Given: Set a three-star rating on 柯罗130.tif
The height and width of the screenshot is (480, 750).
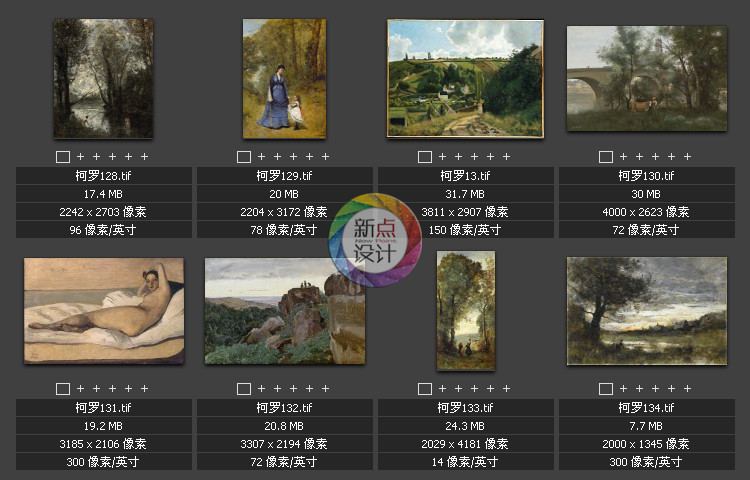Looking at the screenshot, I should click(656, 156).
